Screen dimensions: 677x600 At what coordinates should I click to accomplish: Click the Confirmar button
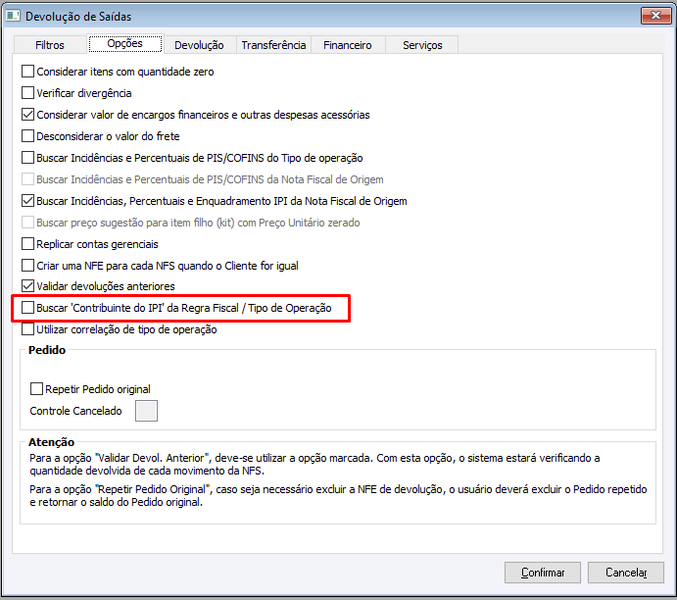tap(542, 572)
